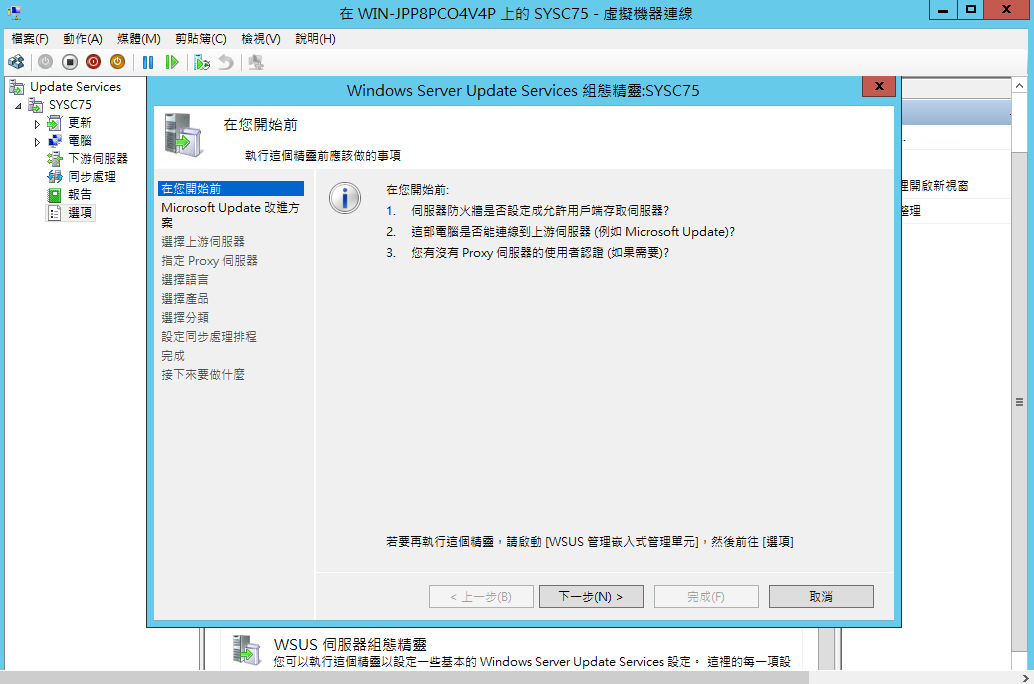Screen dimensions: 1034x684
Task: Click the information icon in wizard
Action: click(345, 199)
